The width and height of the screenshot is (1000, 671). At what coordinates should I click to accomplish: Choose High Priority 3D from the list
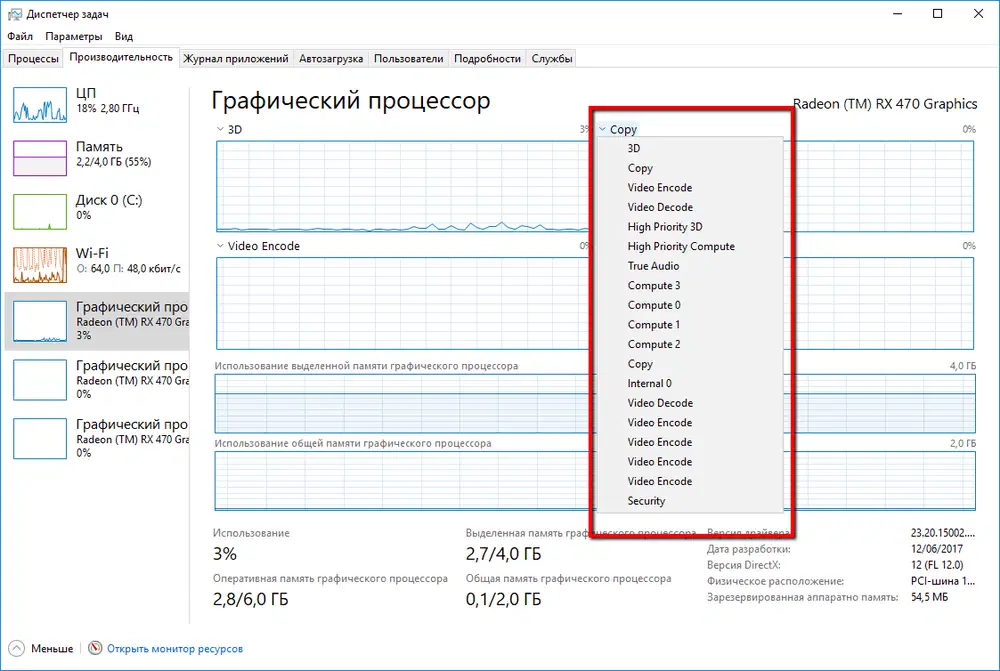click(690, 227)
